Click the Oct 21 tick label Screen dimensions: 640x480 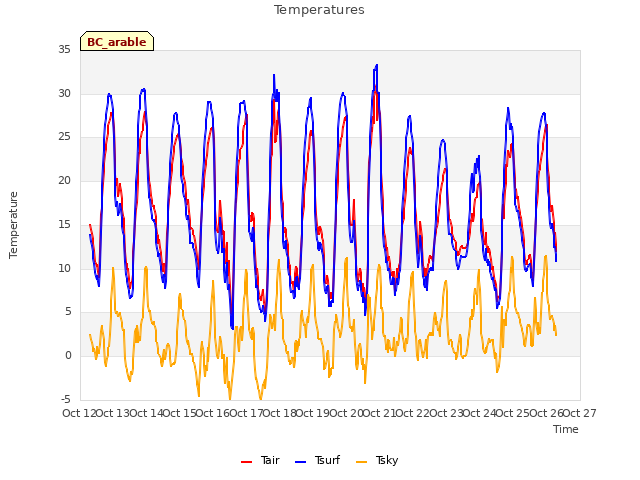[380, 413]
